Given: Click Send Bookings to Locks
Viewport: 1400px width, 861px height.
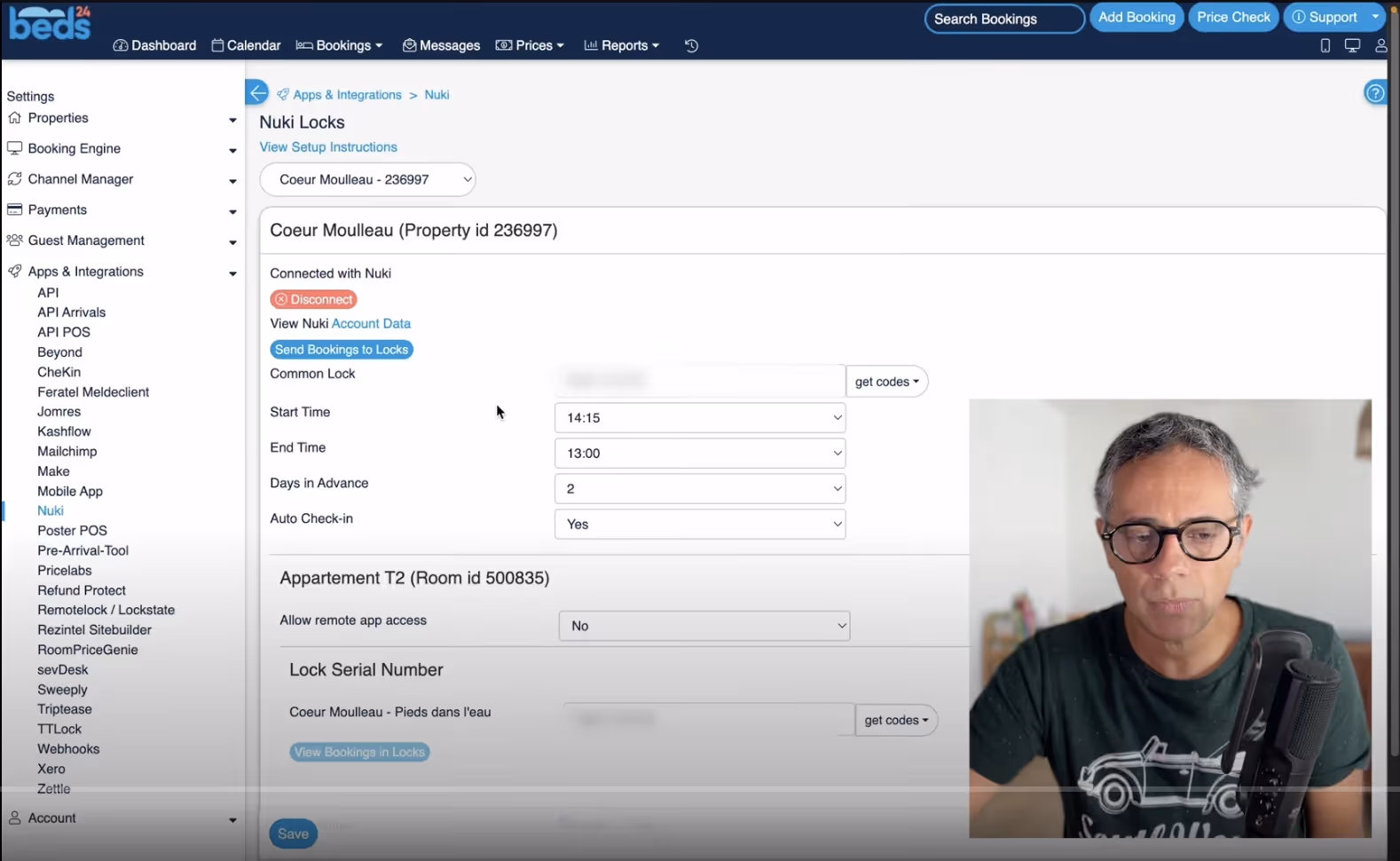Looking at the screenshot, I should [342, 350].
